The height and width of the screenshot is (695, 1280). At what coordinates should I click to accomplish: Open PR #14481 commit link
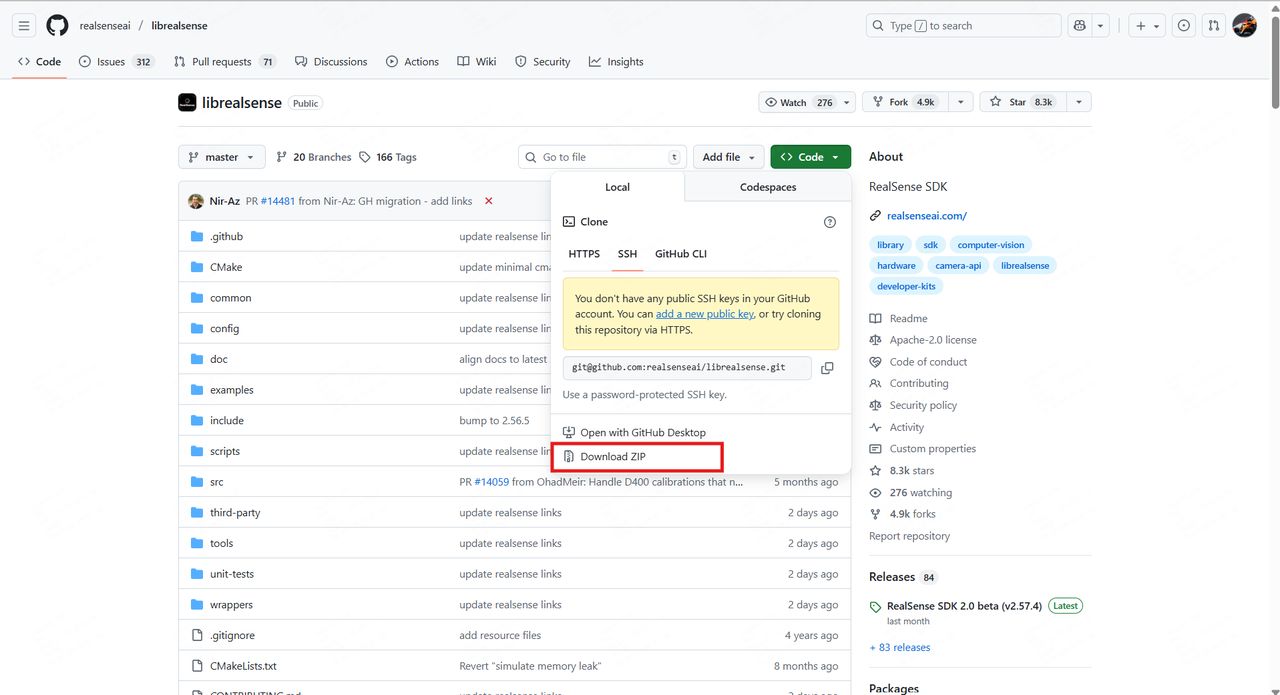(x=277, y=201)
